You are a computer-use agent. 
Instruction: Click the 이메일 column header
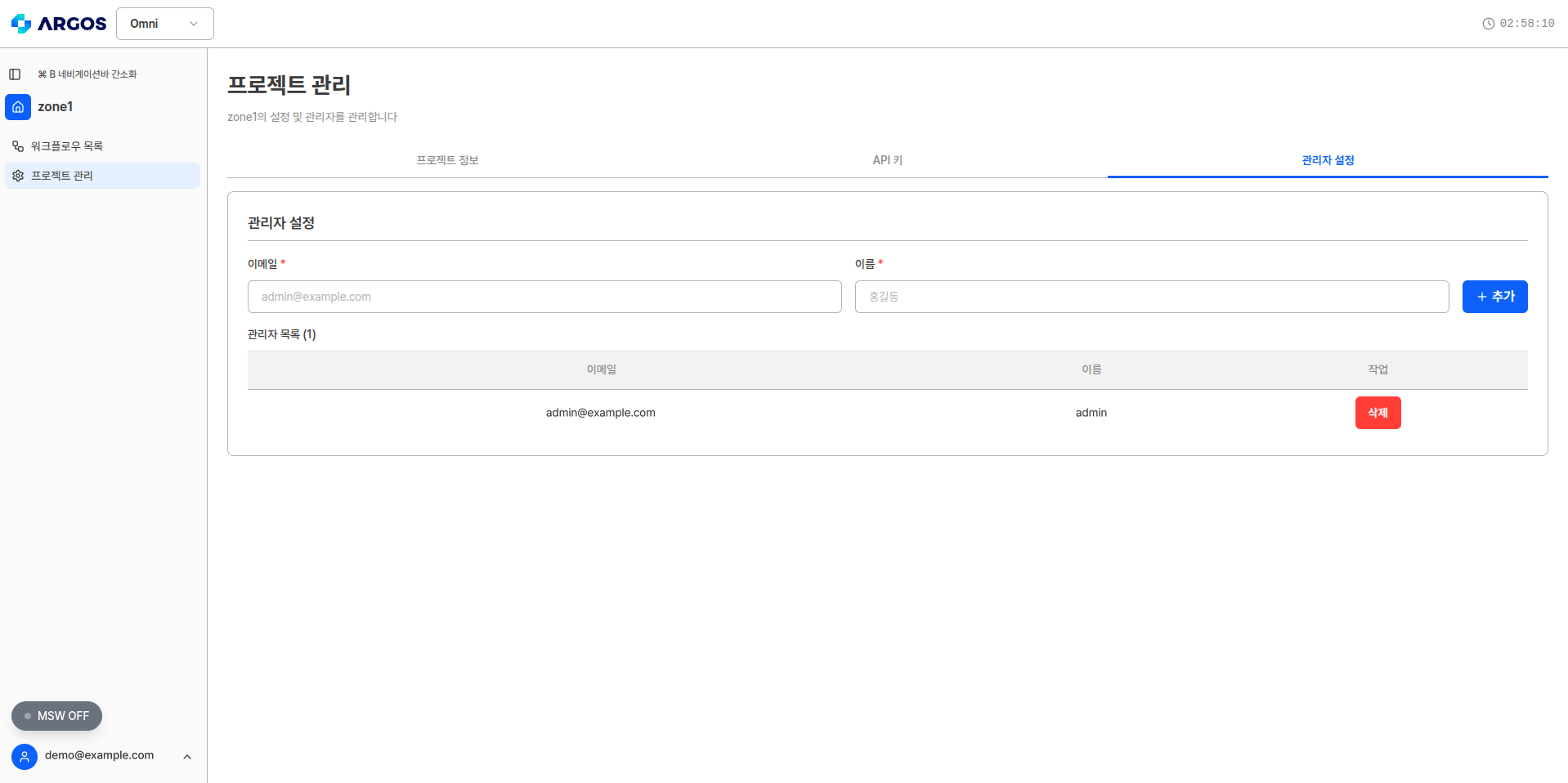click(601, 369)
